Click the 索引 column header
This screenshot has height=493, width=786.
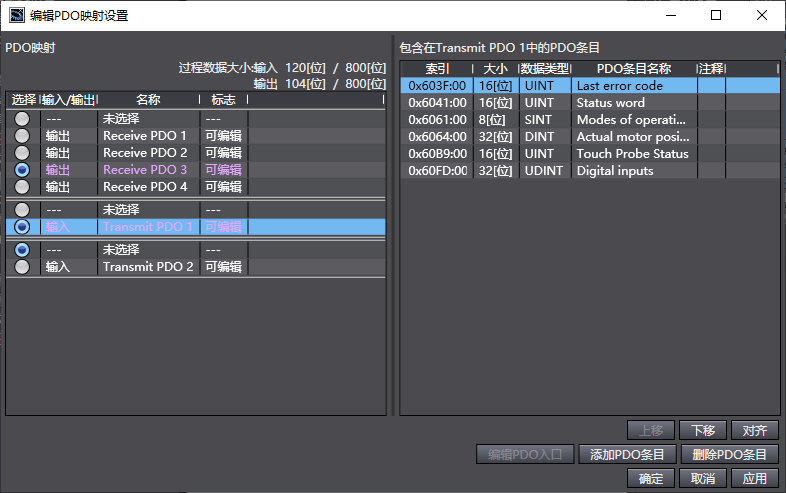437,69
